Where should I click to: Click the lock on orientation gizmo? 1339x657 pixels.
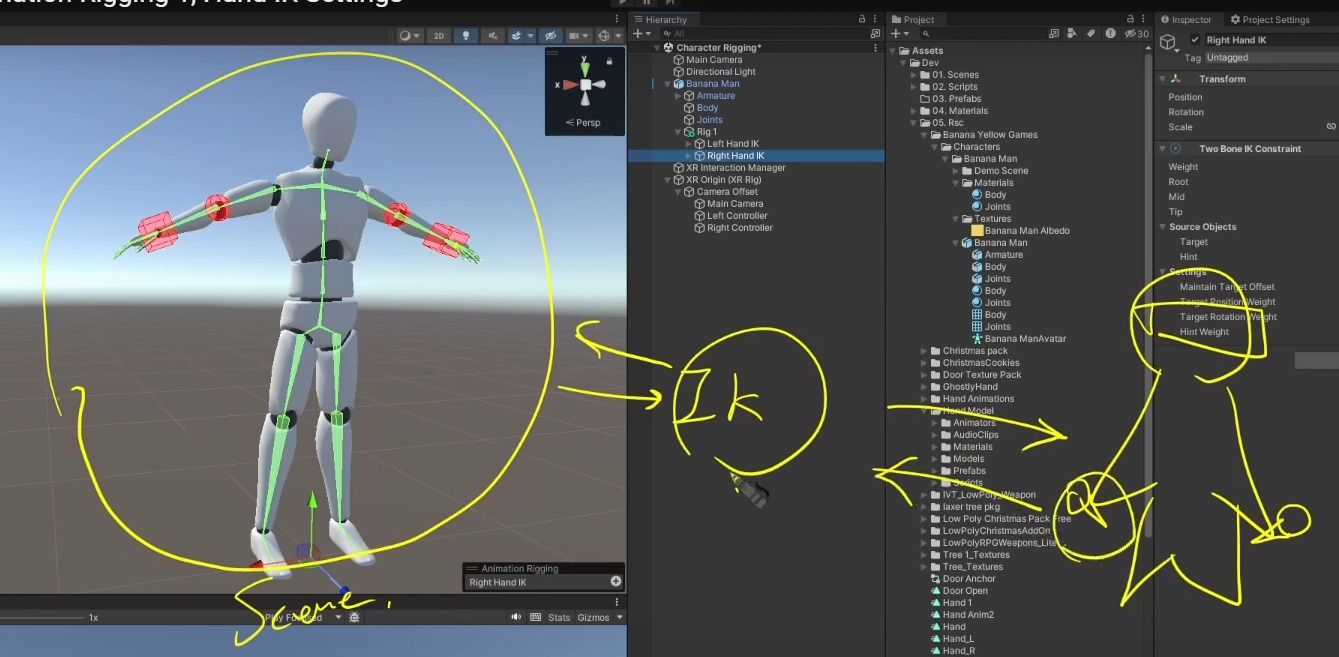click(609, 61)
